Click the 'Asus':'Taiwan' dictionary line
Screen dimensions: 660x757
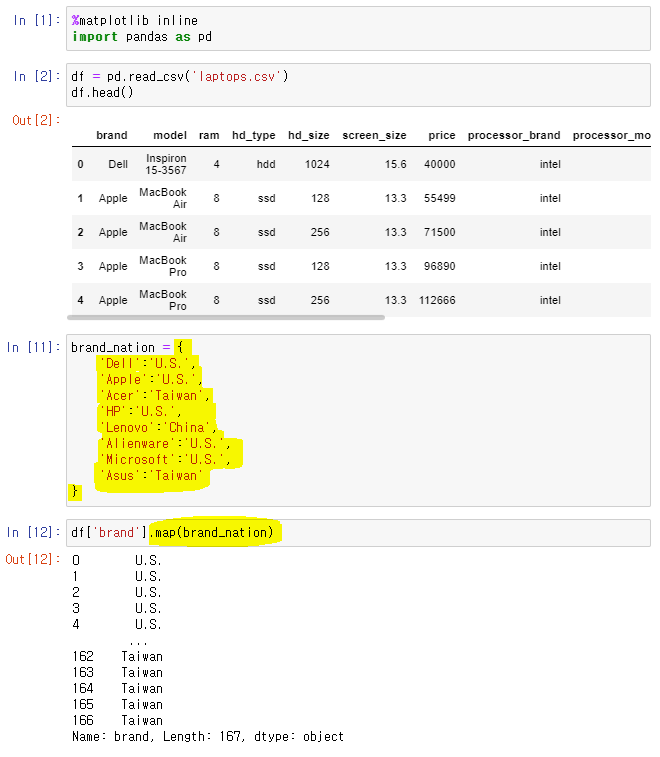[151, 476]
